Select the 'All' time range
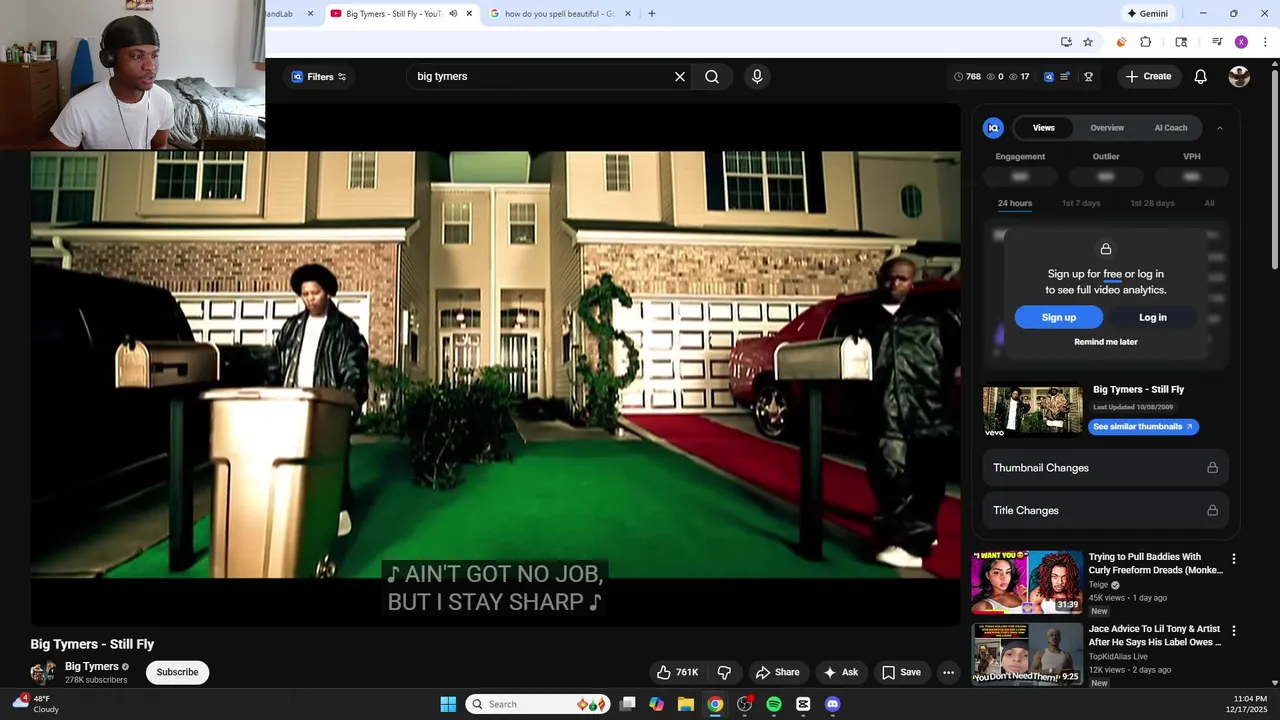Screen dimensions: 1280x720 [1209, 203]
